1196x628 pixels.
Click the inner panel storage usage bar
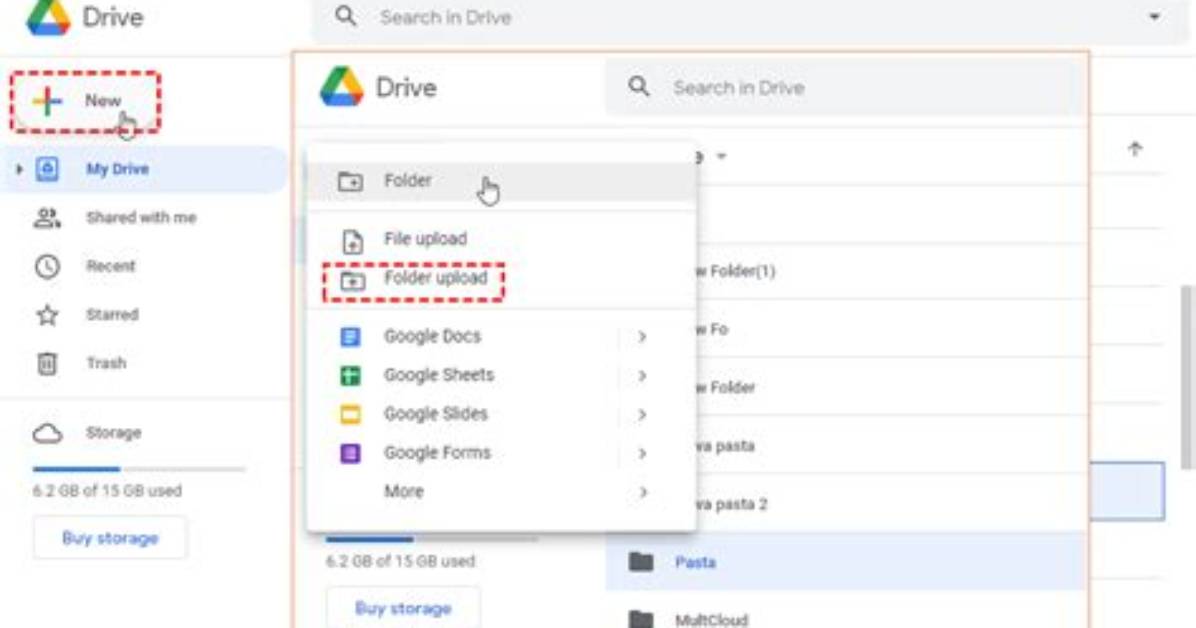432,539
